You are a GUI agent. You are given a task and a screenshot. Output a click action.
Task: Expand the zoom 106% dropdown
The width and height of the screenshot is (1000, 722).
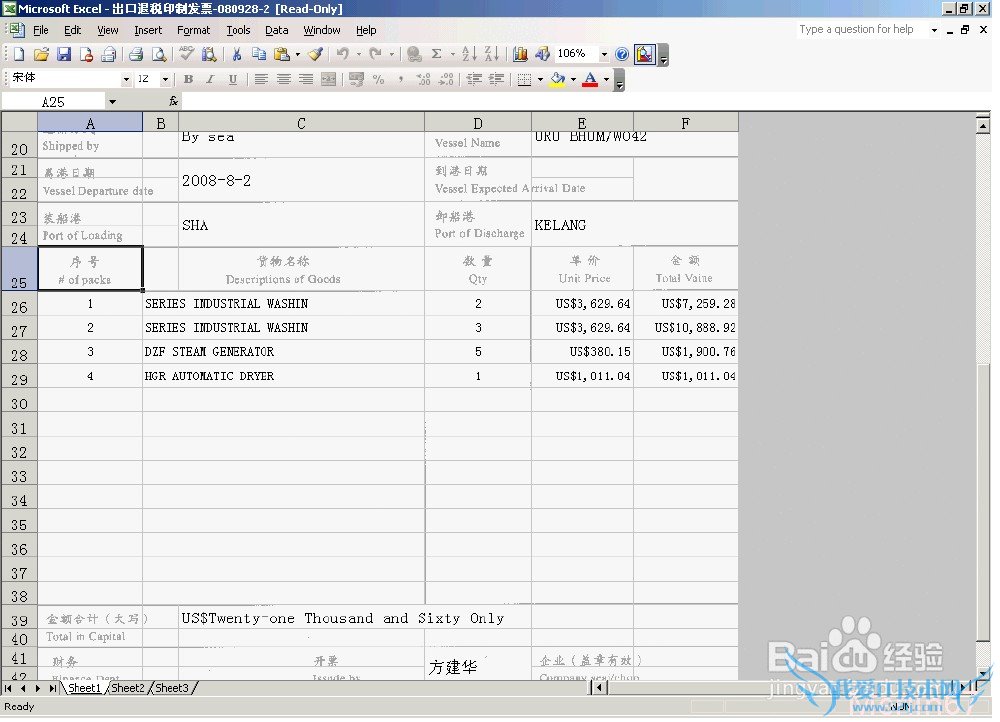[x=604, y=54]
